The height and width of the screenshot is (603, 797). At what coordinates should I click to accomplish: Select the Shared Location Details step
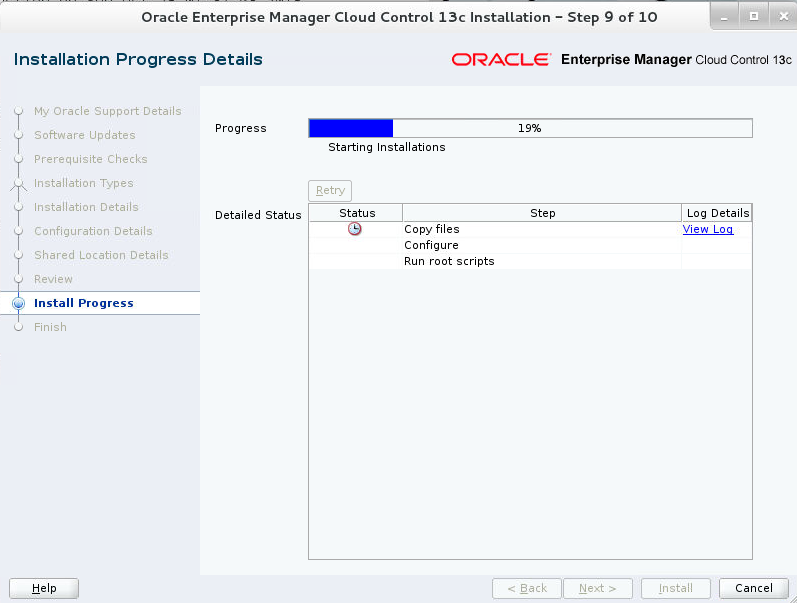(101, 255)
